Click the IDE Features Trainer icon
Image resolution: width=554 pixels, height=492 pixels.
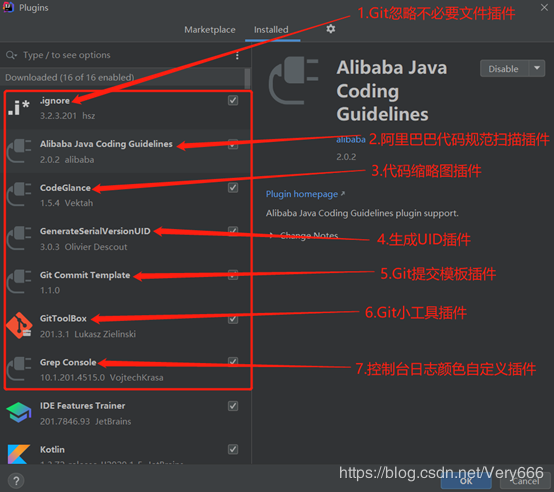point(19,413)
